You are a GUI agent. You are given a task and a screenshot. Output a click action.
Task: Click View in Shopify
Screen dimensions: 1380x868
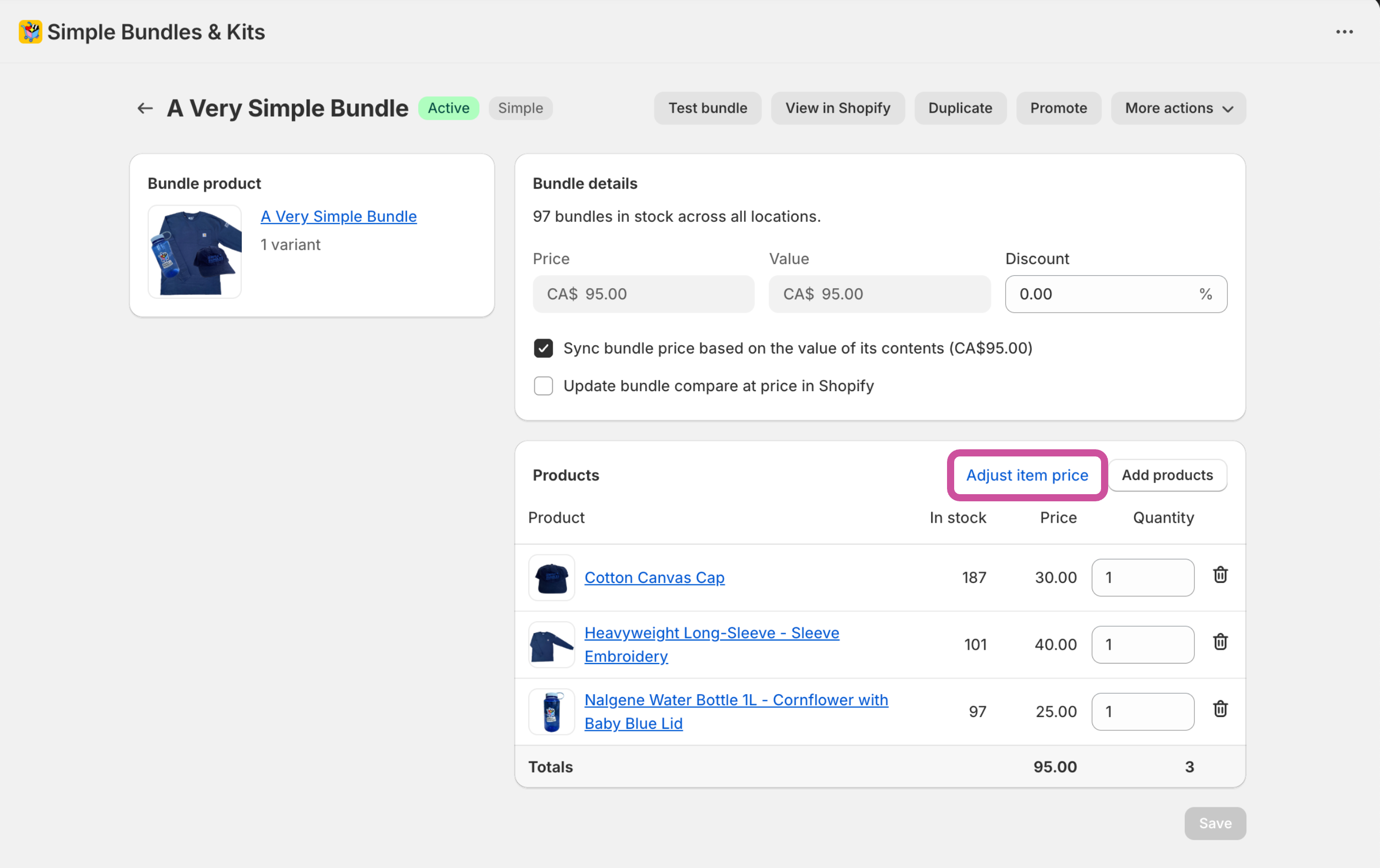[838, 108]
